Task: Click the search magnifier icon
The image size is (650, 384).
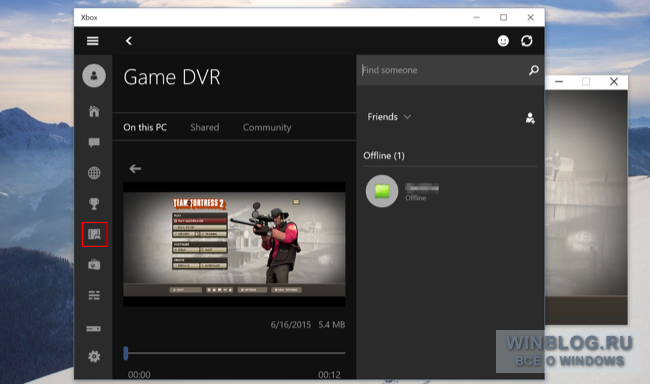Action: point(534,70)
